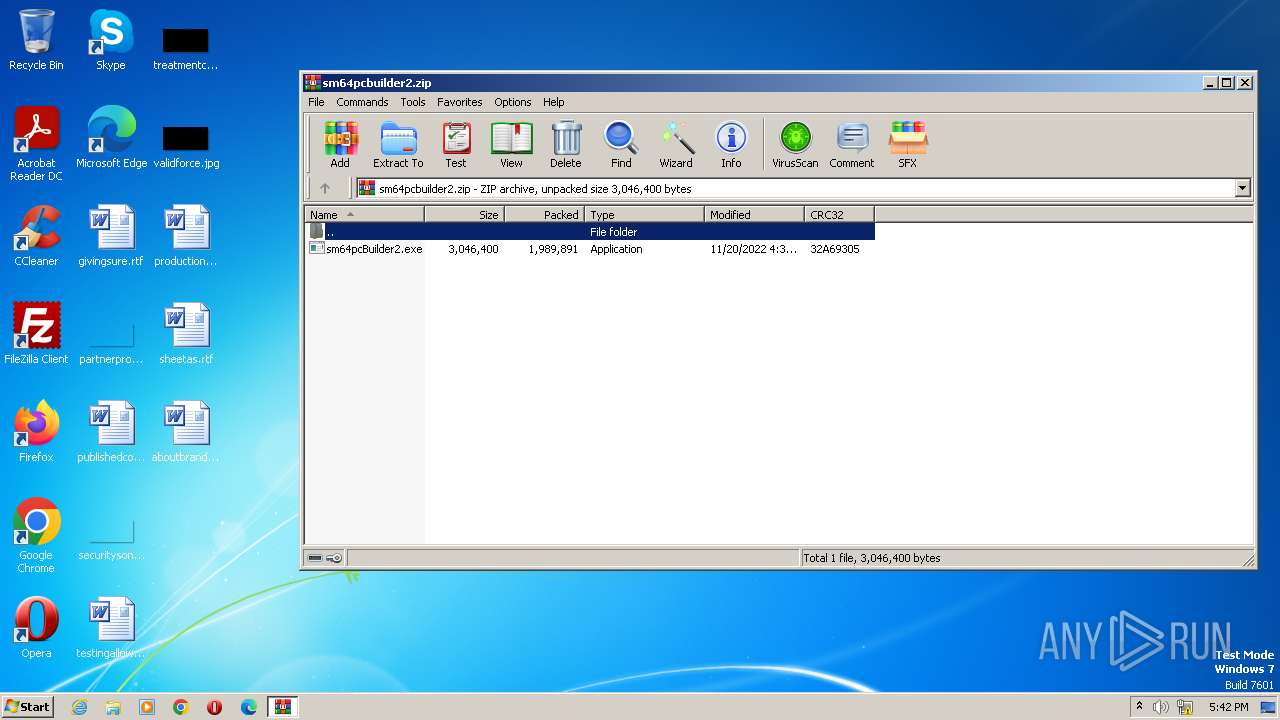Screen dimensions: 1280x720
Task: Run the Test archive tool
Action: tap(456, 145)
